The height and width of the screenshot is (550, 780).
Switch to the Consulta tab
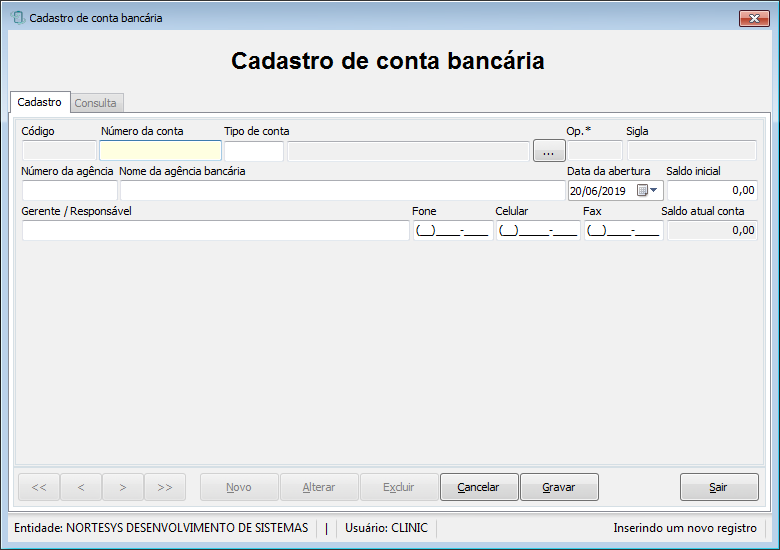[x=96, y=103]
